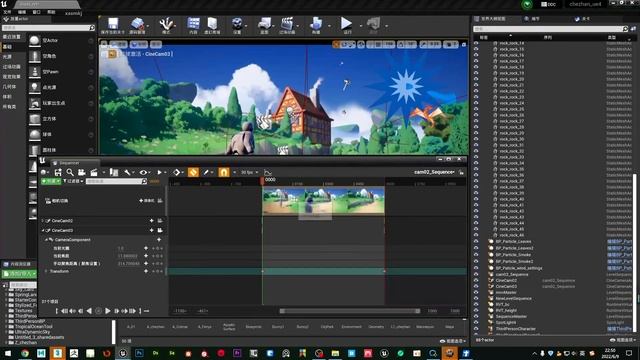Image resolution: width=640 pixels, height=360 pixels.
Task: Toggle visibility eye for ThirdPersonCharacter
Action: 476,328
